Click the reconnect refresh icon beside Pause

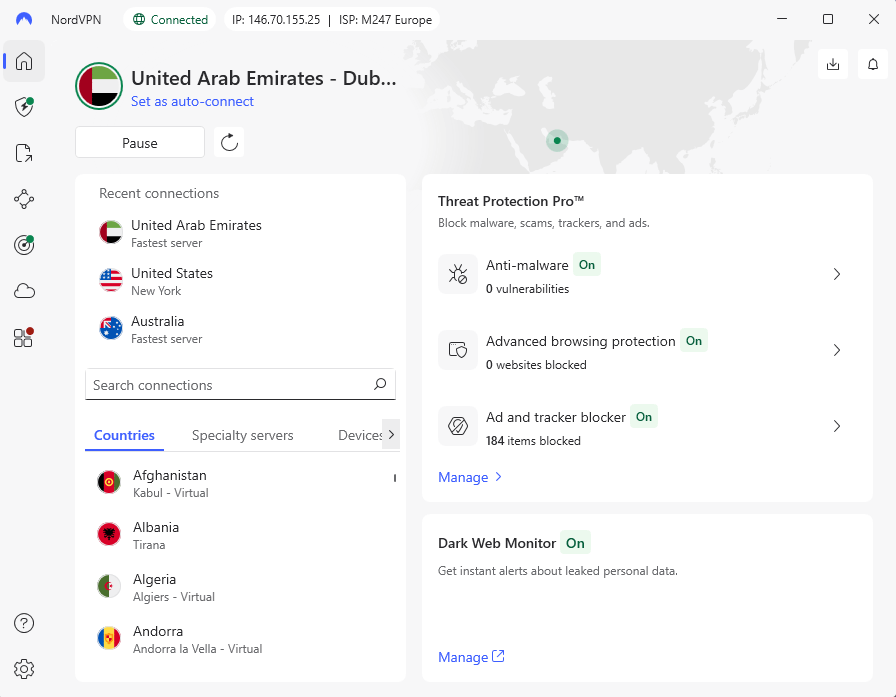coord(228,142)
